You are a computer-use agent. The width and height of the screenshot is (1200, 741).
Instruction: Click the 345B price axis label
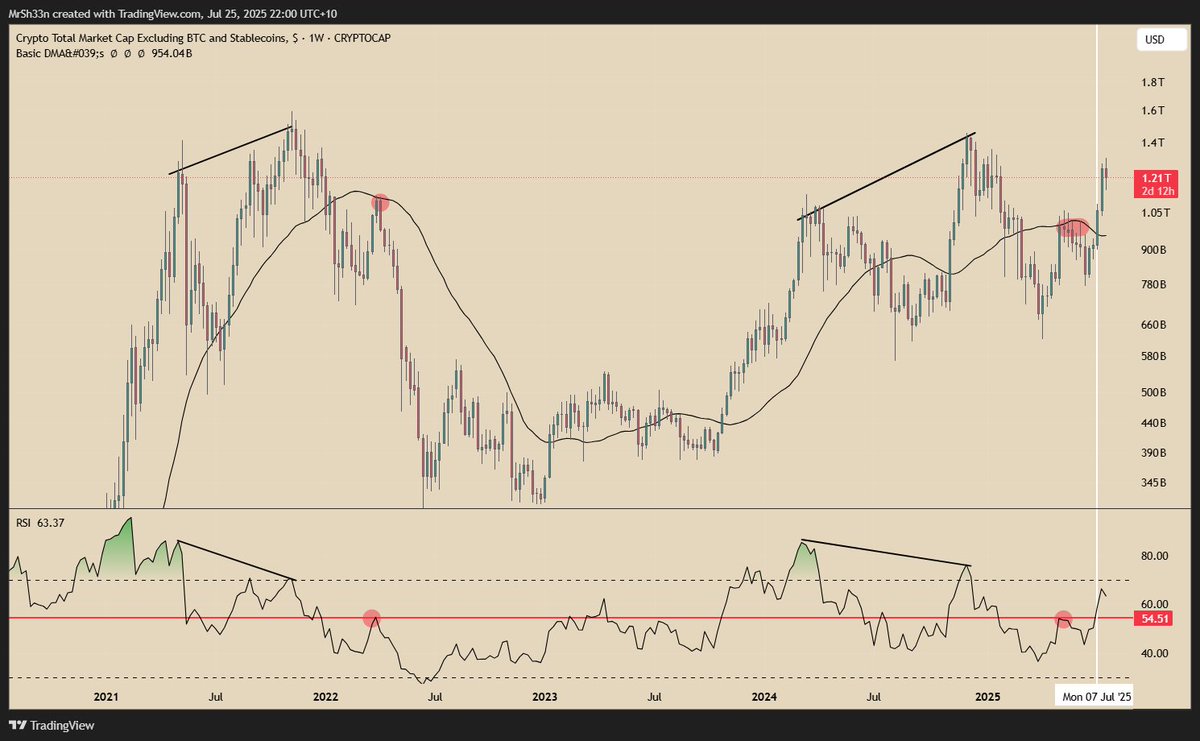coord(1153,482)
